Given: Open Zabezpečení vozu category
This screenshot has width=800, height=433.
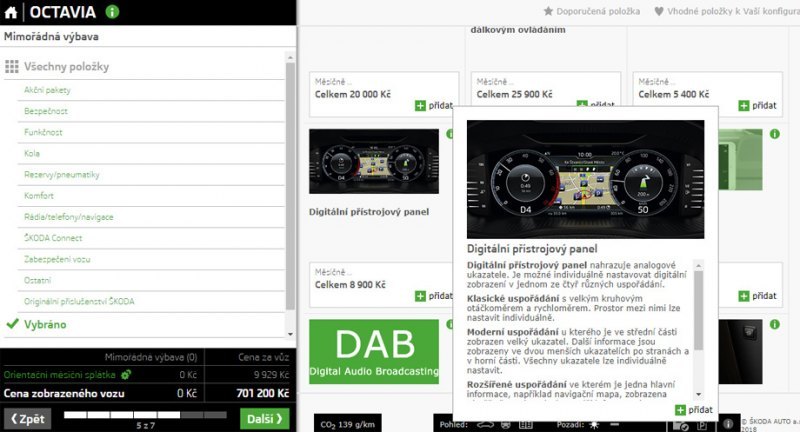Looking at the screenshot, I should 151,260.
